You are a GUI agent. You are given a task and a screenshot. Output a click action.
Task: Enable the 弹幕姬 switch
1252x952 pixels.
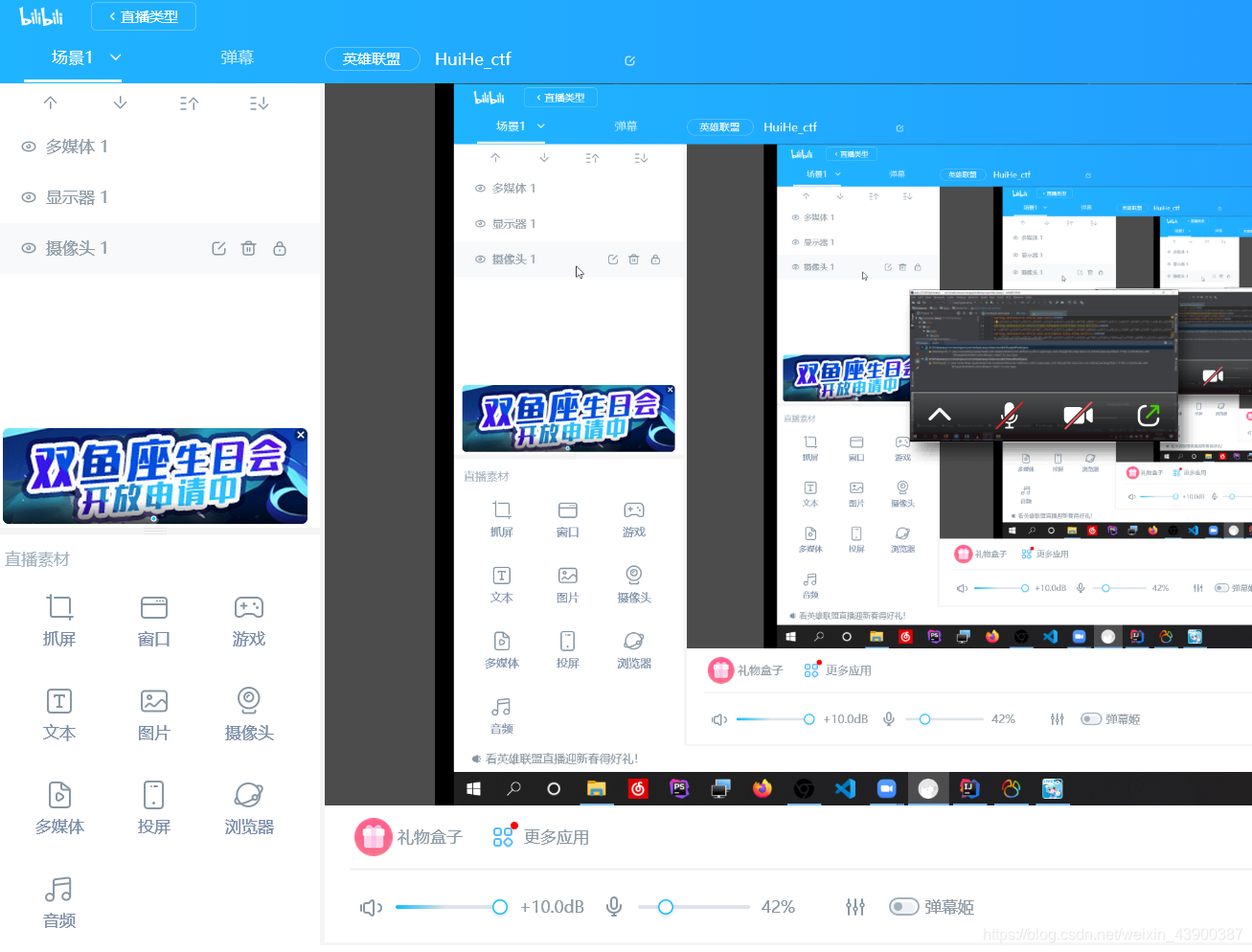pyautogui.click(x=901, y=906)
